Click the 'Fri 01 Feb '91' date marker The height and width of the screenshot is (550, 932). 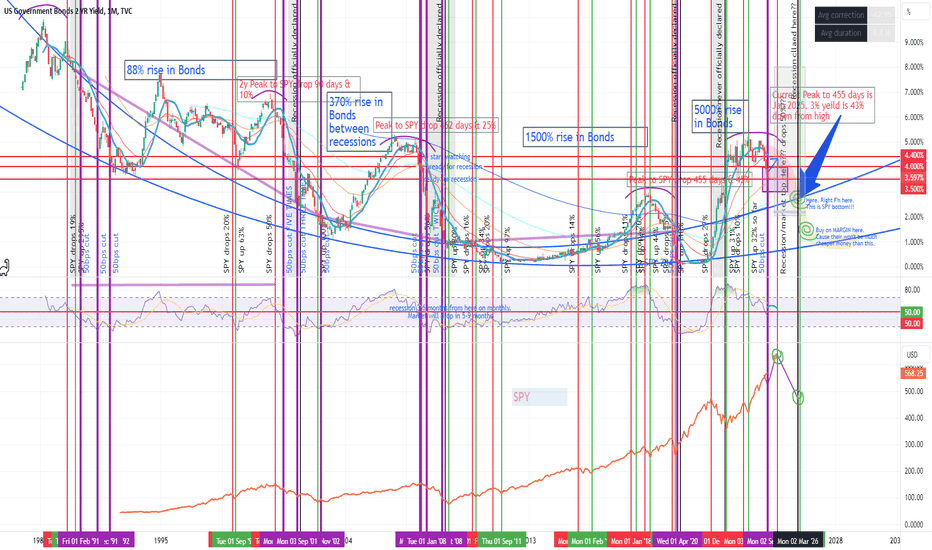pos(81,541)
